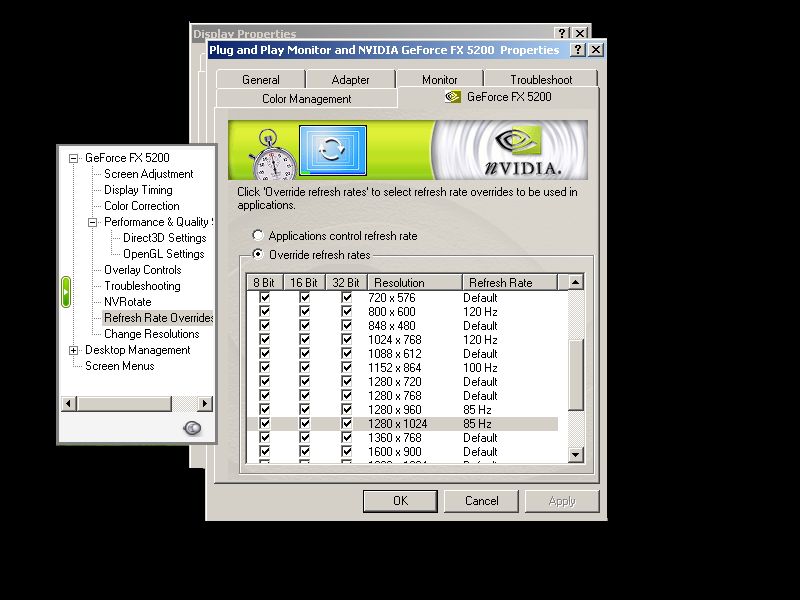Image resolution: width=800 pixels, height=600 pixels.
Task: Collapse the Performance & Quality node
Action: (92, 222)
